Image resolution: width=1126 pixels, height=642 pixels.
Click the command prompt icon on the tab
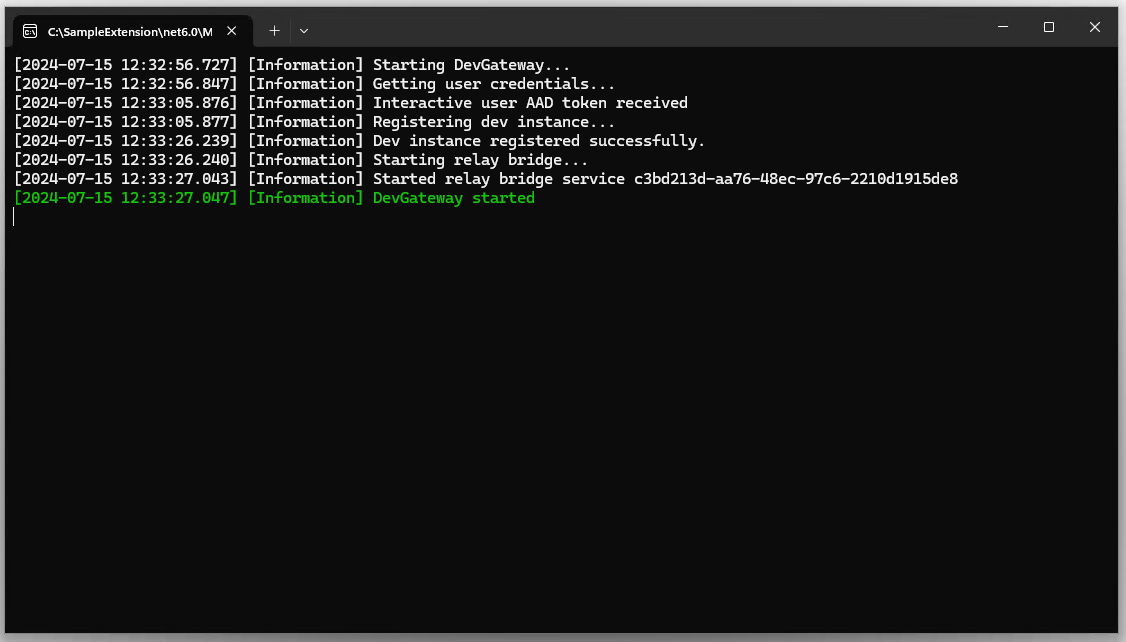tap(29, 31)
